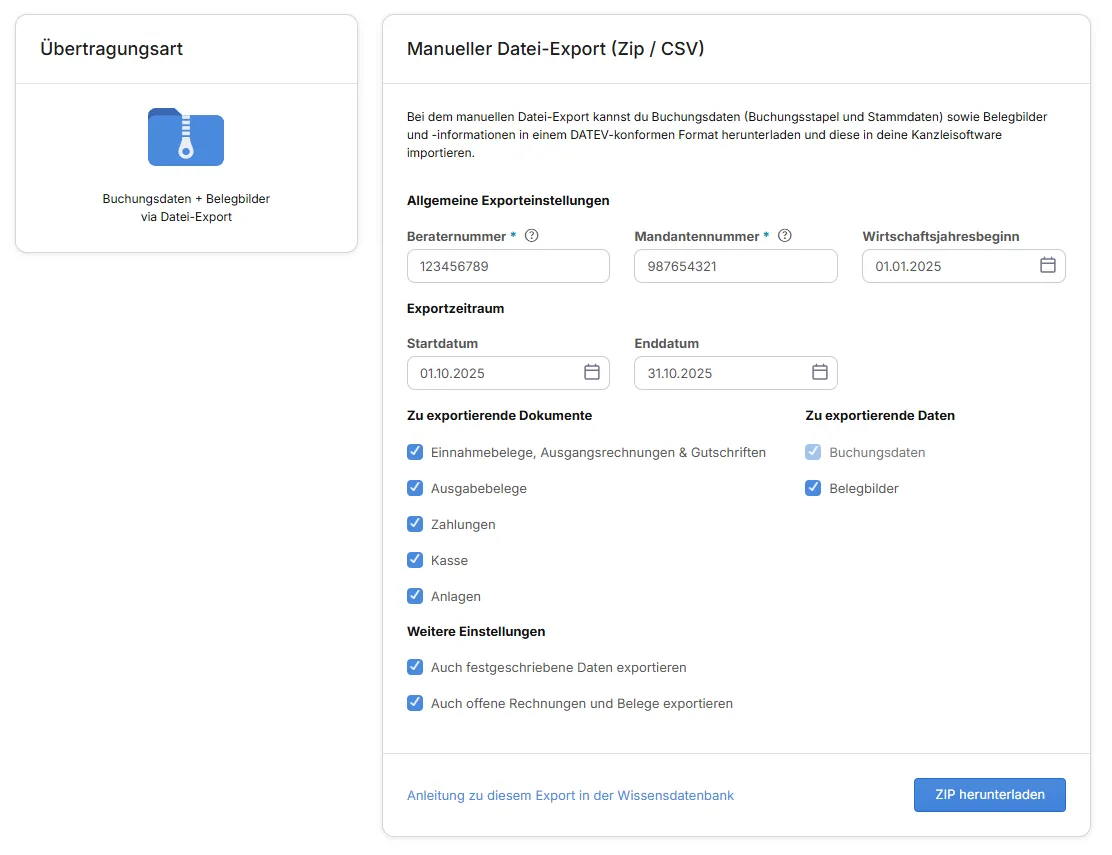Toggle the Belegbilder checkbox under Zu exportierende Daten
Screen dimensions: 1112x855
(x=813, y=488)
